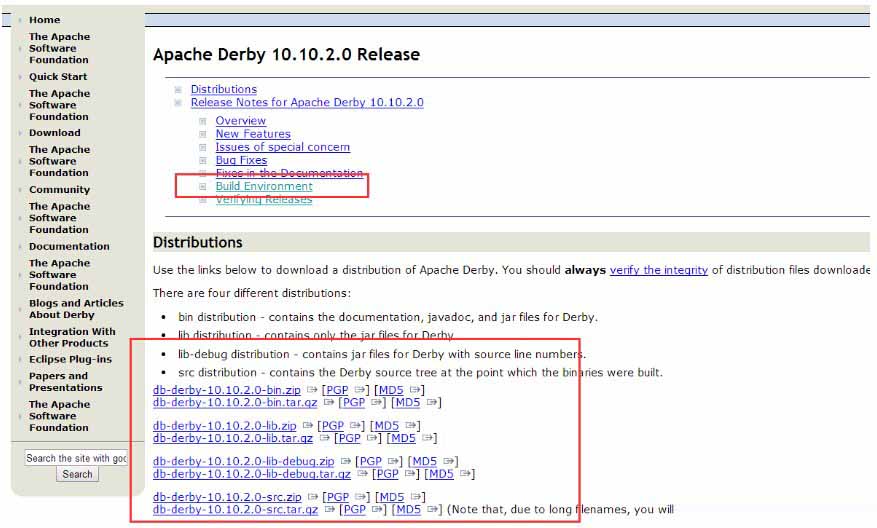Click the page icon beside New Features
This screenshot has width=877, height=528.
click(203, 134)
